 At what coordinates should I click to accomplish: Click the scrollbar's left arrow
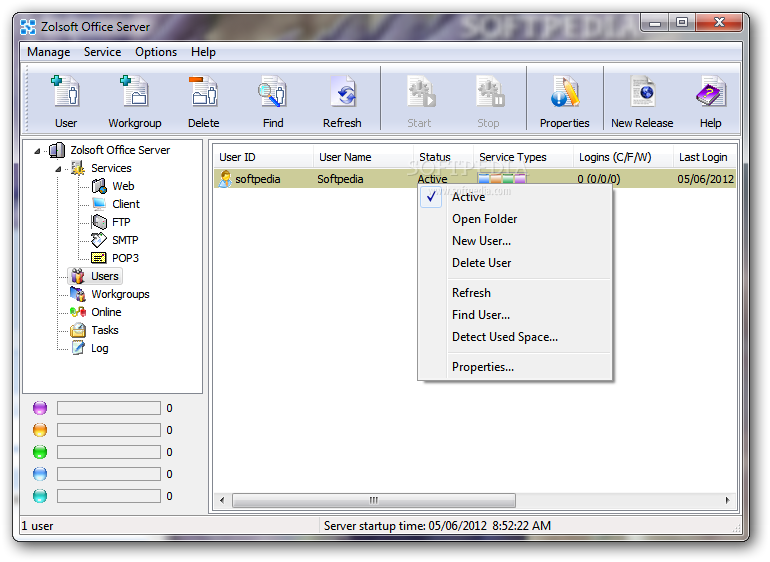coord(222,501)
